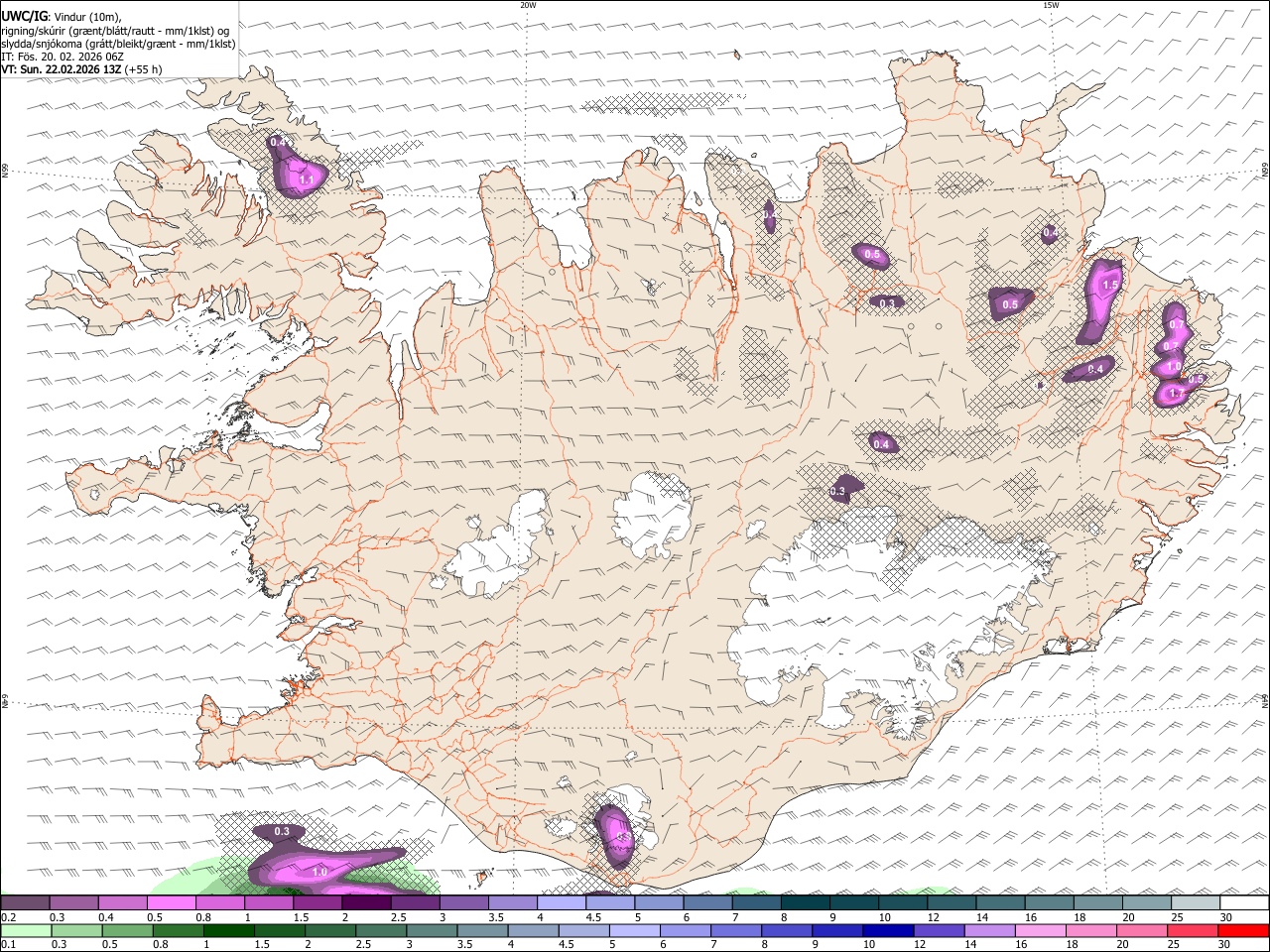Click the '1.1' precipitation value in the Westfjords

(306, 179)
